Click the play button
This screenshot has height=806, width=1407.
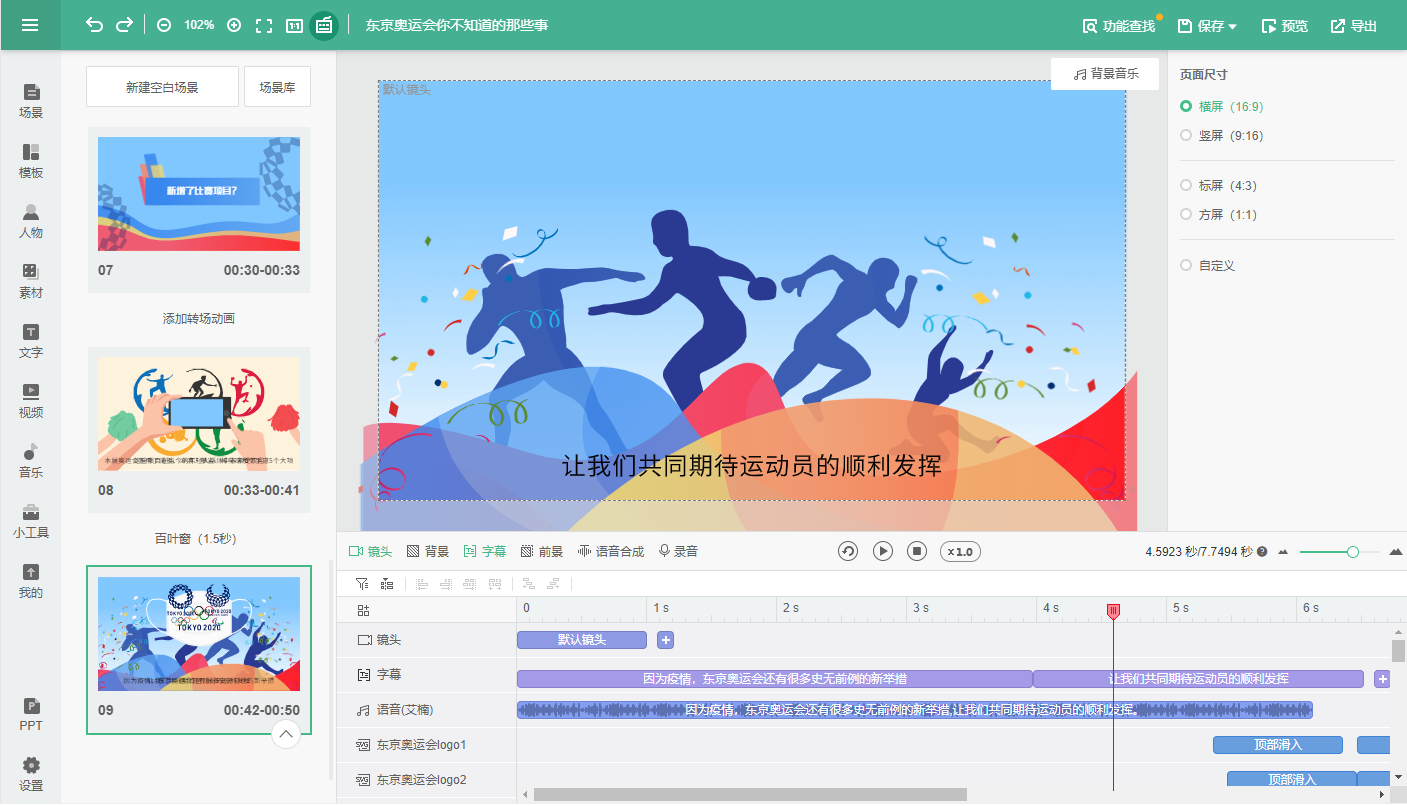tap(883, 551)
